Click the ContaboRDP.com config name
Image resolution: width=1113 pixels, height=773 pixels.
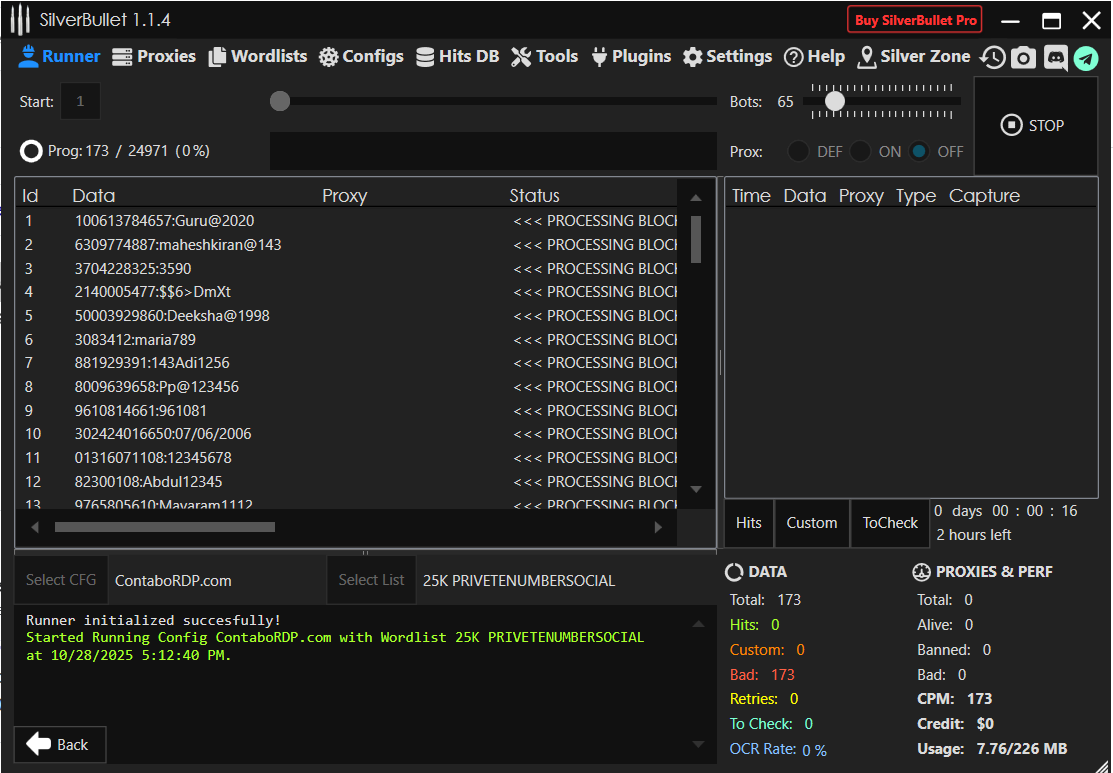pos(173,581)
